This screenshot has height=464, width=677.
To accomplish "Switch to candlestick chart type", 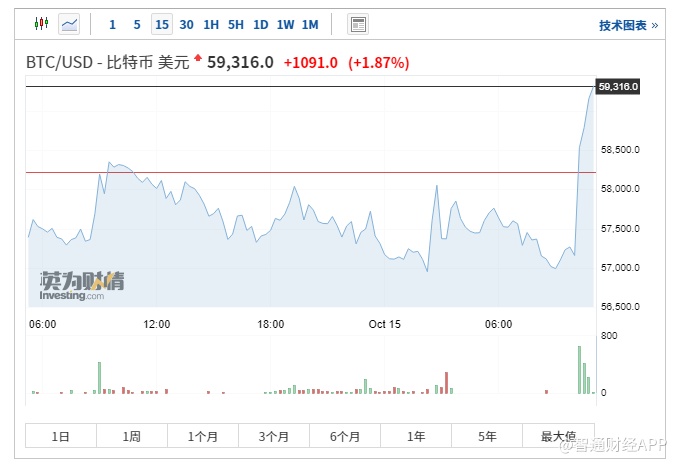I will coord(41,23).
